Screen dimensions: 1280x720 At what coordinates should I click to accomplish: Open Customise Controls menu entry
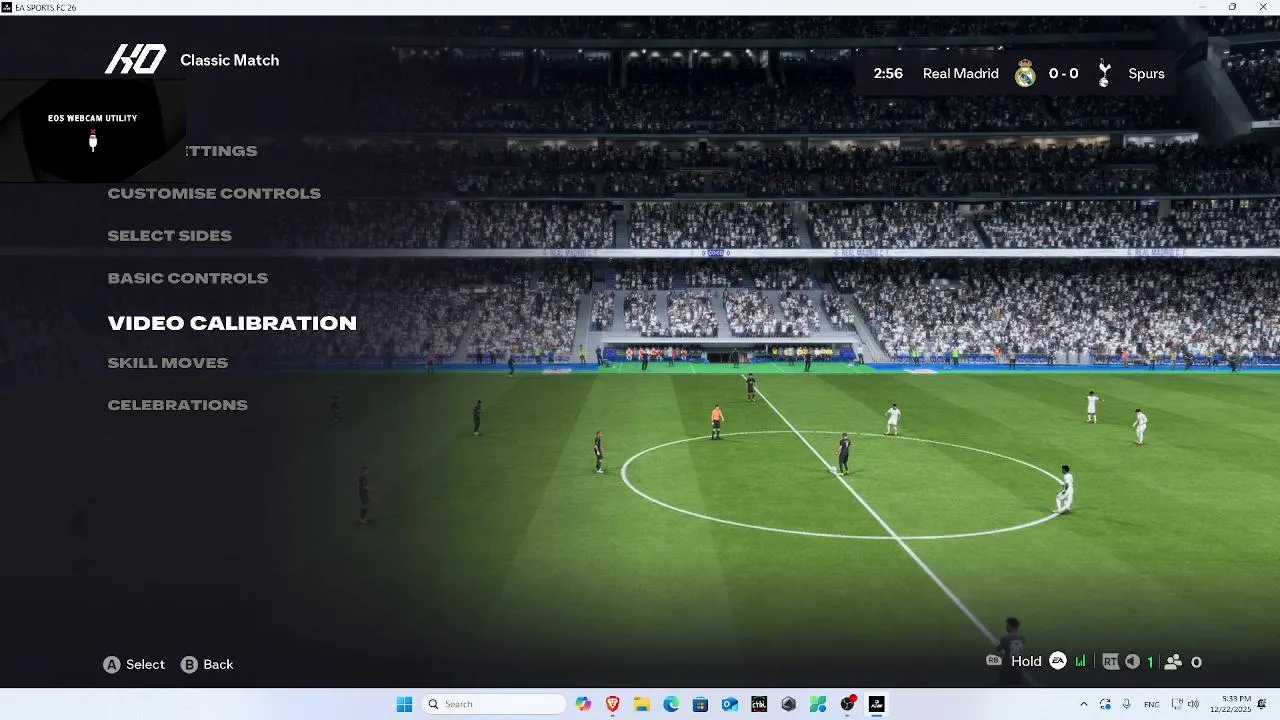point(214,193)
